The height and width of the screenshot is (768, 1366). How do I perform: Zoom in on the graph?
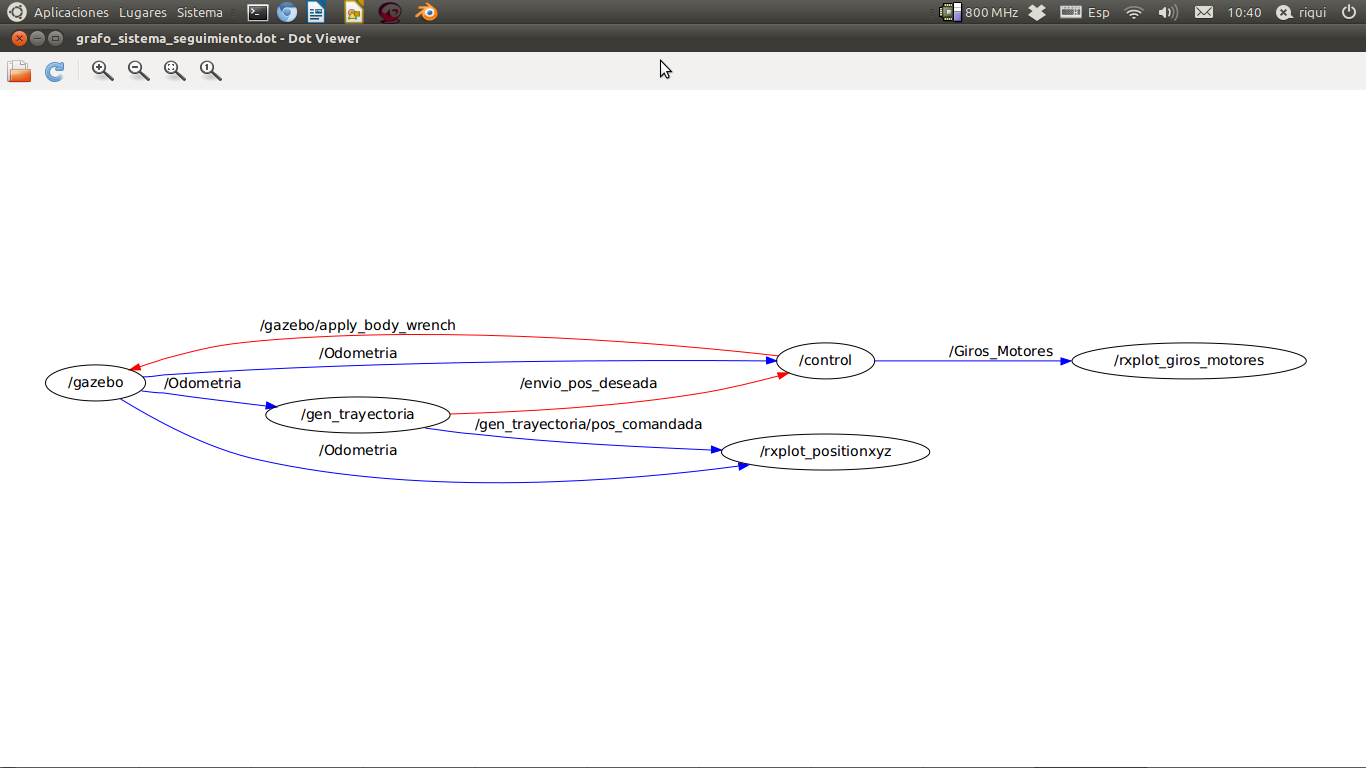click(102, 71)
